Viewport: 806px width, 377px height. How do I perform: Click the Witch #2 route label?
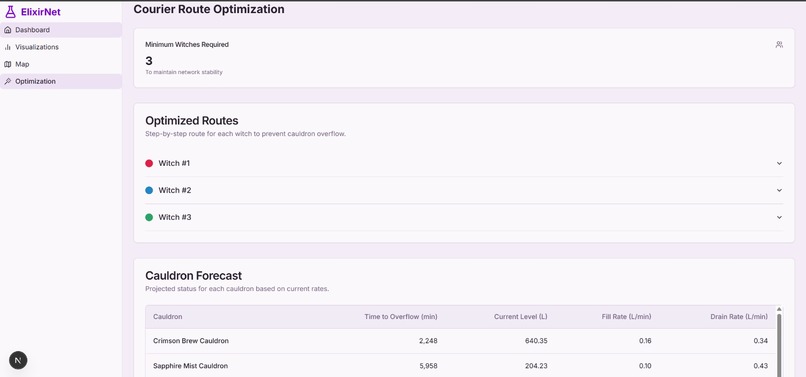(175, 190)
